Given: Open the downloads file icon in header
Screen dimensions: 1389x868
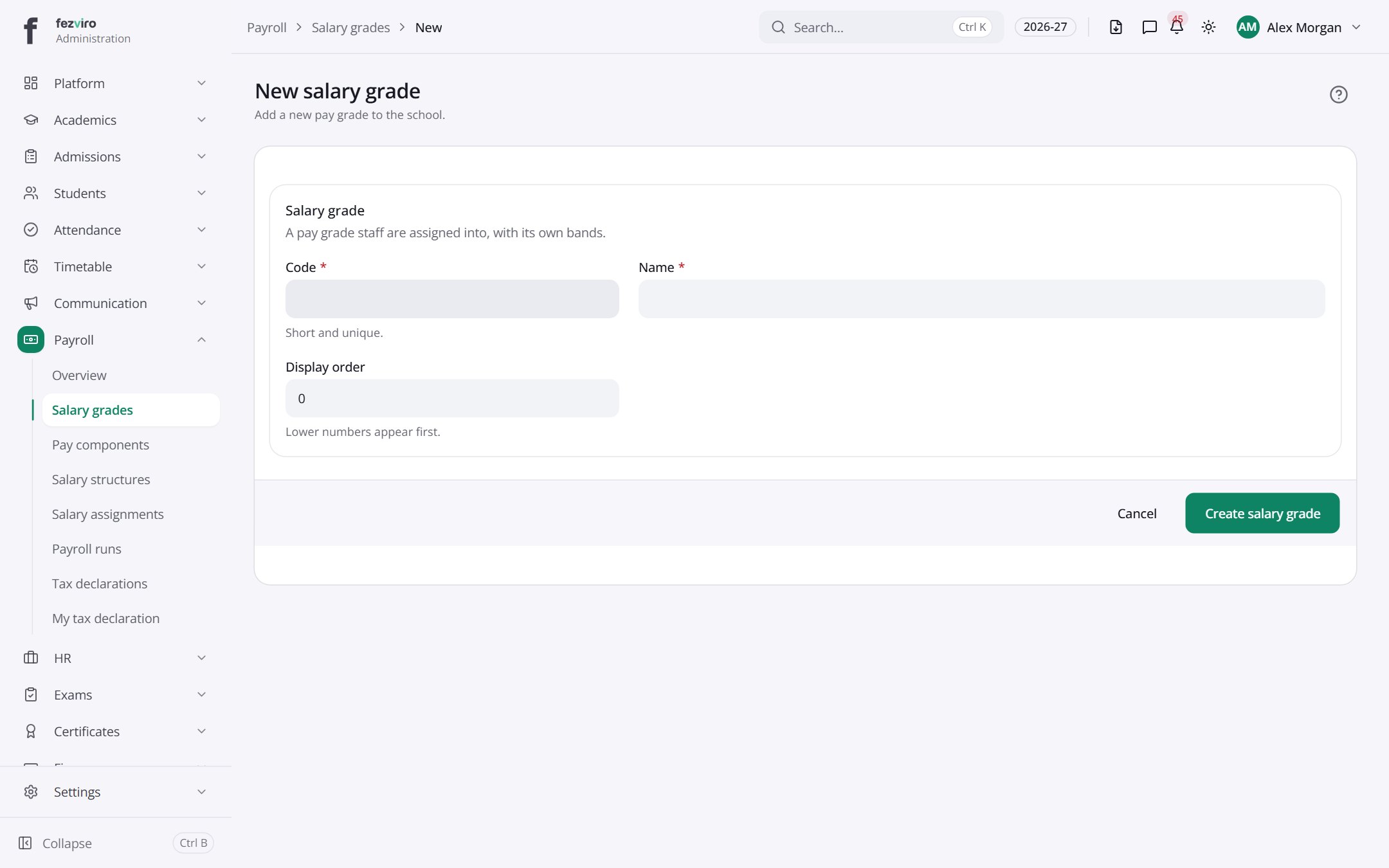Looking at the screenshot, I should 1116,27.
